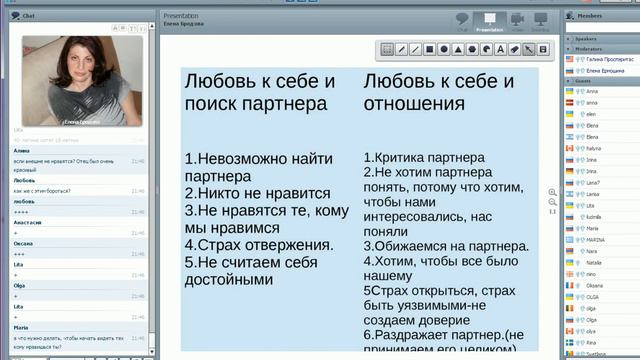Zoom in on the presentation slide

pos(552,192)
